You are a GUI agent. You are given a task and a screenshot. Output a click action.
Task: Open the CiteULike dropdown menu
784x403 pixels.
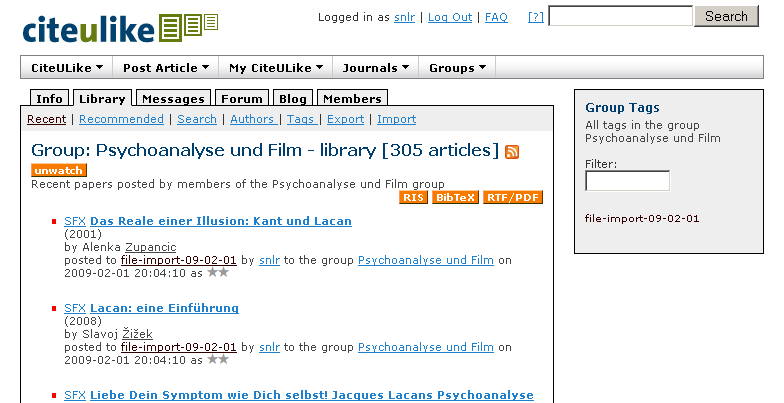click(66, 68)
